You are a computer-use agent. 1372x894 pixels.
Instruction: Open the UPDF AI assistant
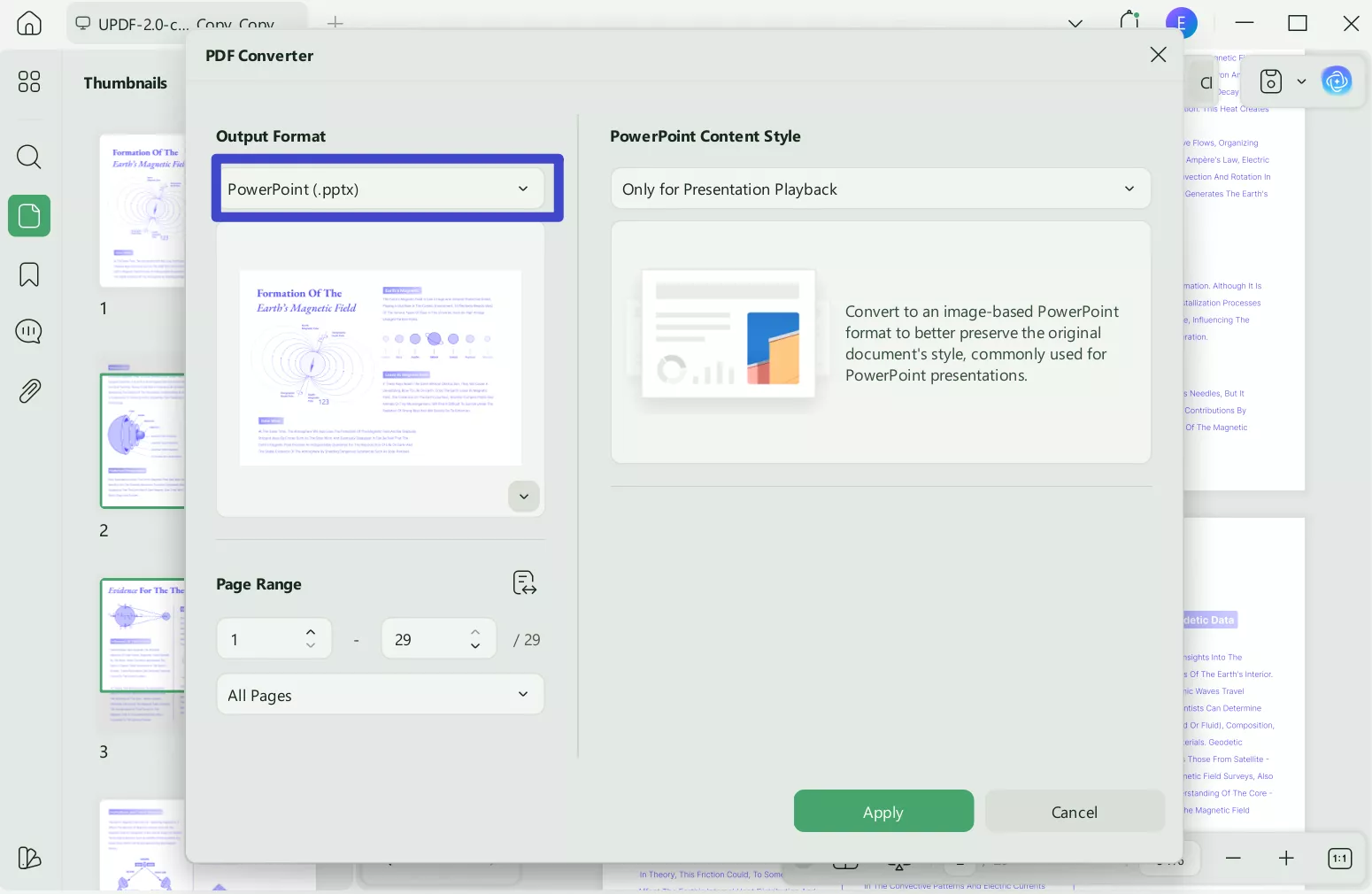[1337, 81]
